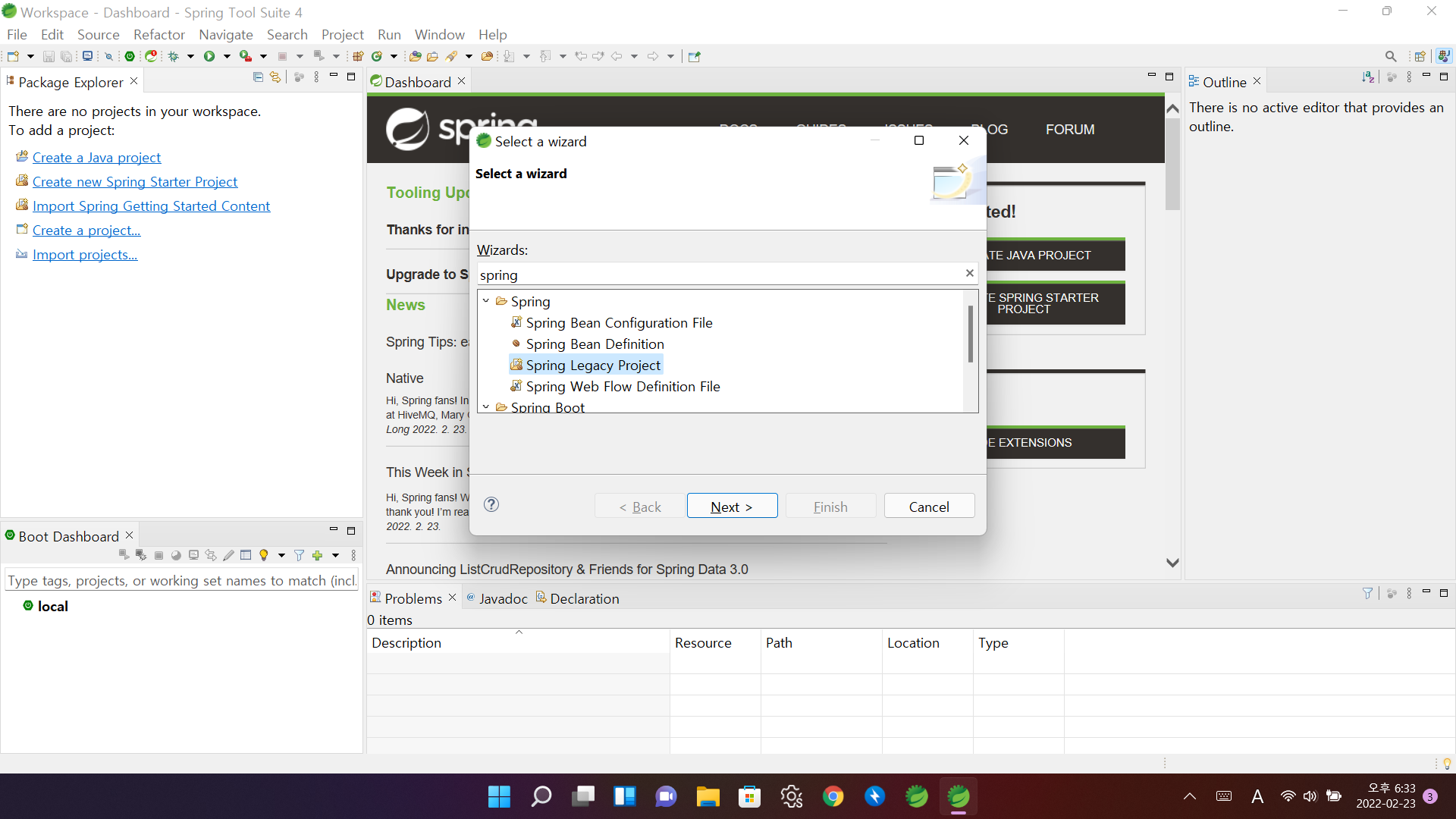Switch to the Javadoc tab
Image resolution: width=1456 pixels, height=819 pixels.
(x=503, y=598)
